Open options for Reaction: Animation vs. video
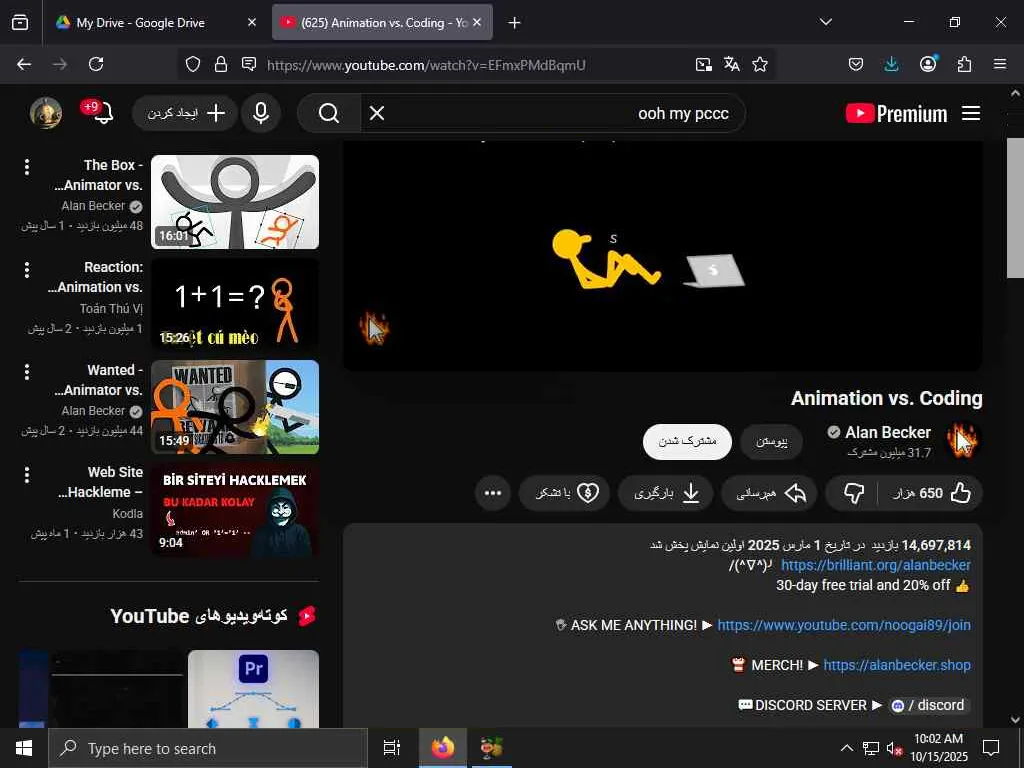The width and height of the screenshot is (1024, 768). click(27, 270)
